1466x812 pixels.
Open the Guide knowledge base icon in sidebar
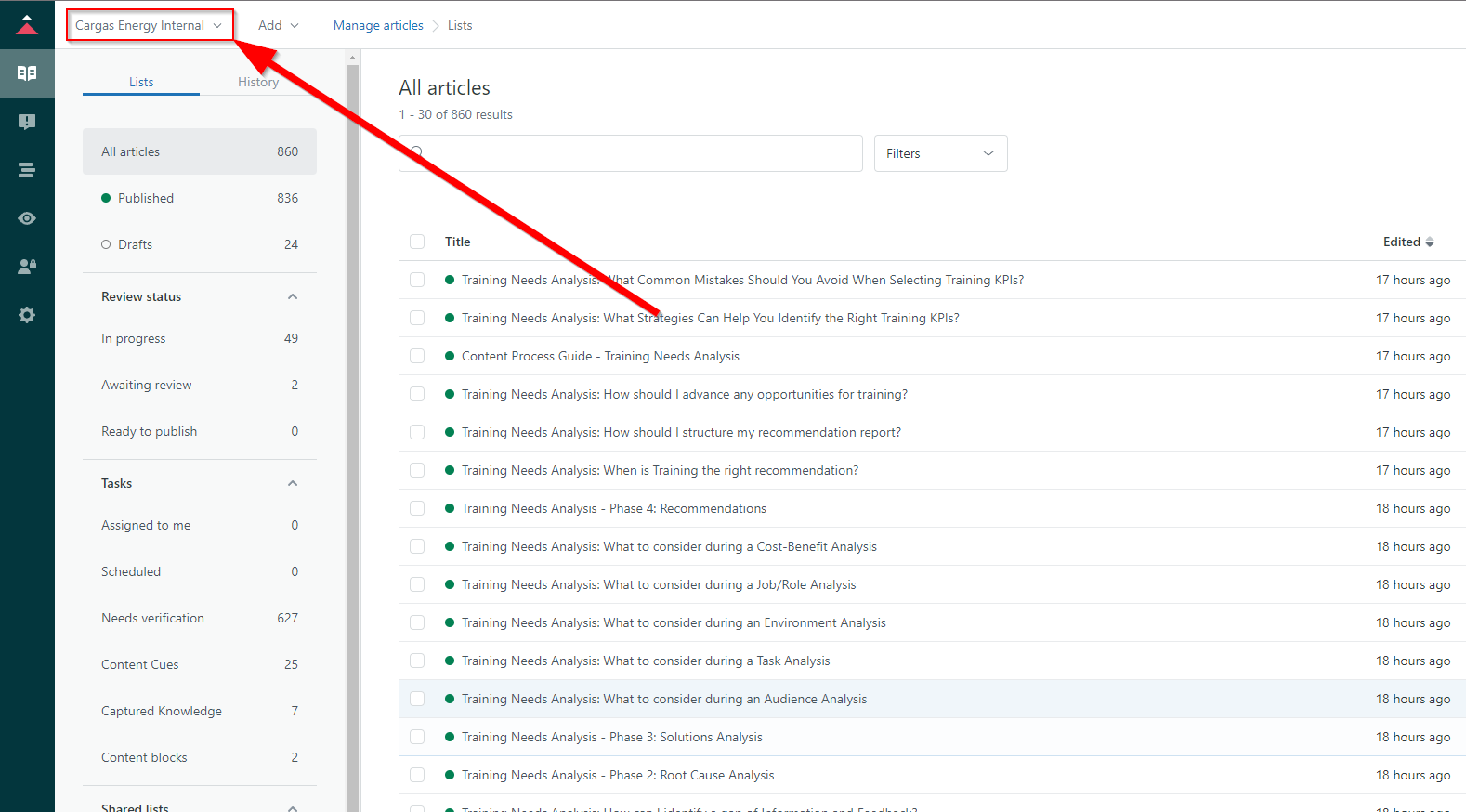click(27, 73)
